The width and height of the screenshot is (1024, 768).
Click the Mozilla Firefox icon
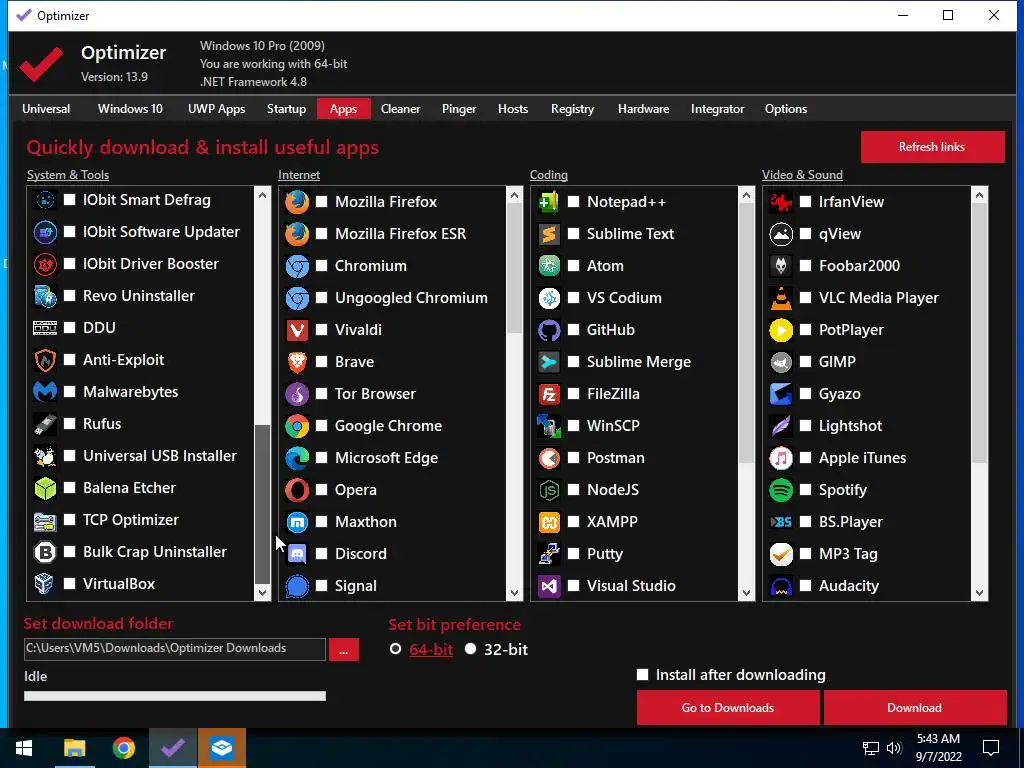297,202
